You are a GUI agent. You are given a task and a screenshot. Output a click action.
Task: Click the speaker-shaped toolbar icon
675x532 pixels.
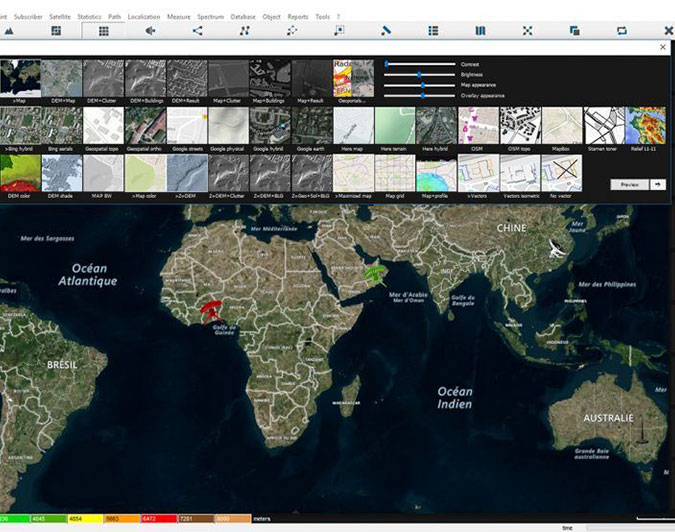[150, 31]
